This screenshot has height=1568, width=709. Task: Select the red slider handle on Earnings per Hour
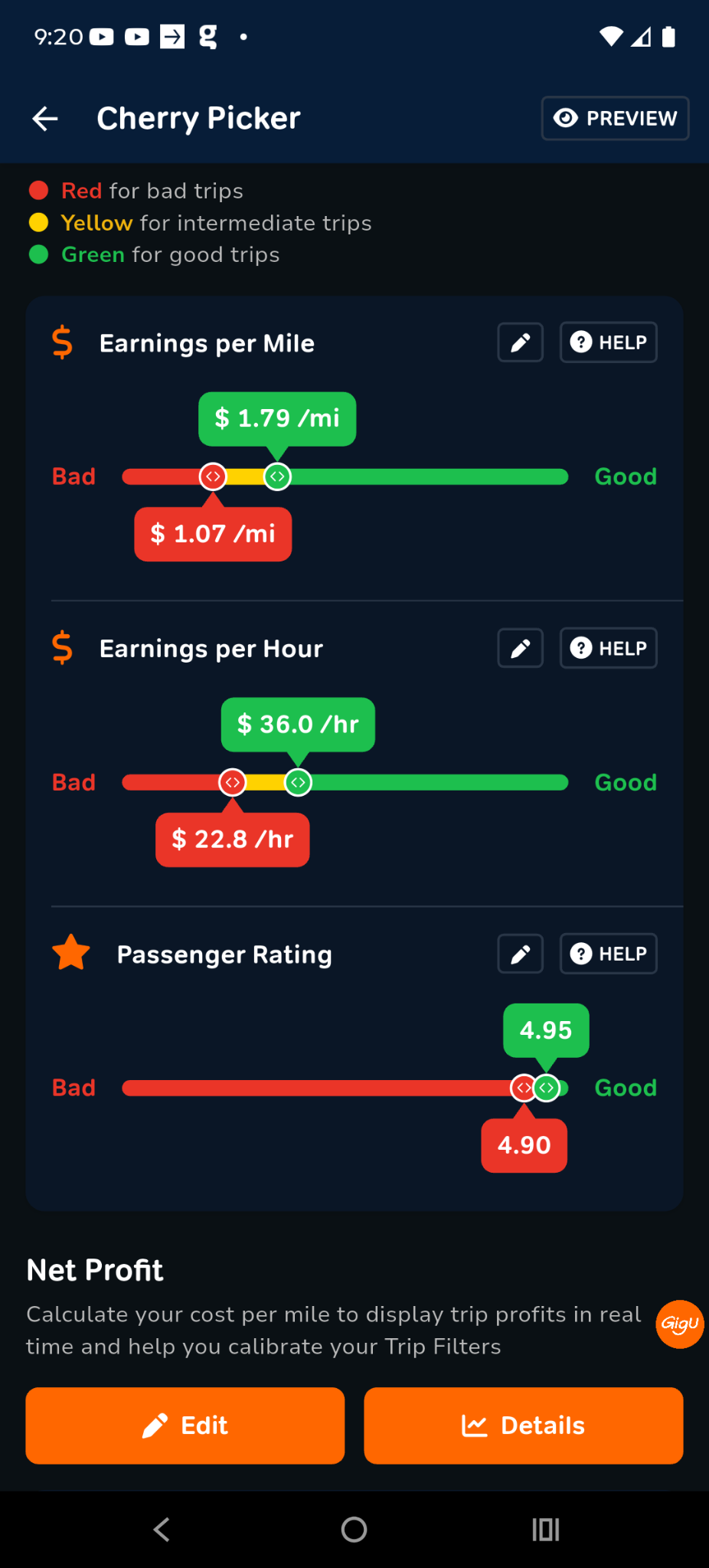[233, 782]
